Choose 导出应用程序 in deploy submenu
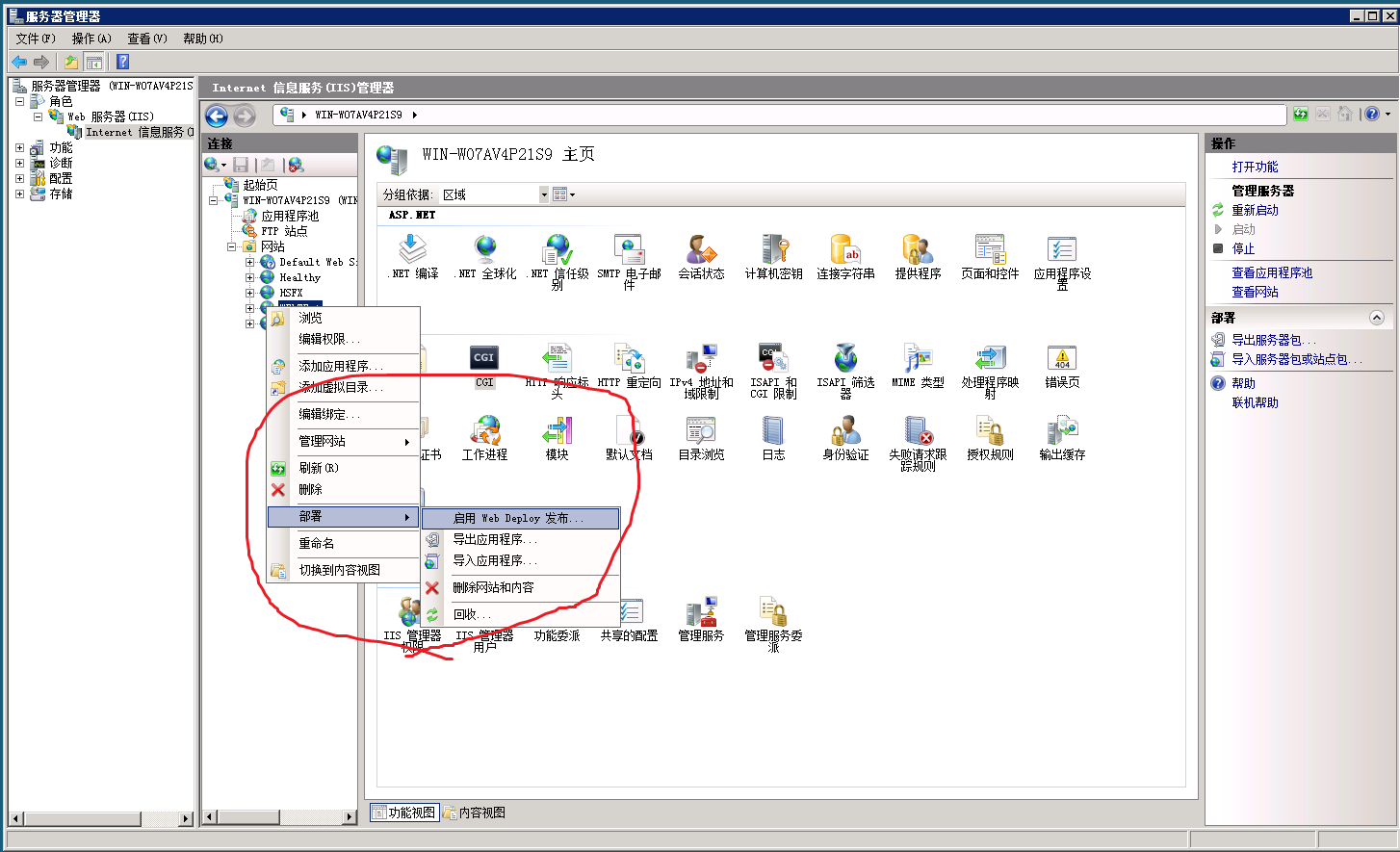The height and width of the screenshot is (852, 1400). coord(521,539)
